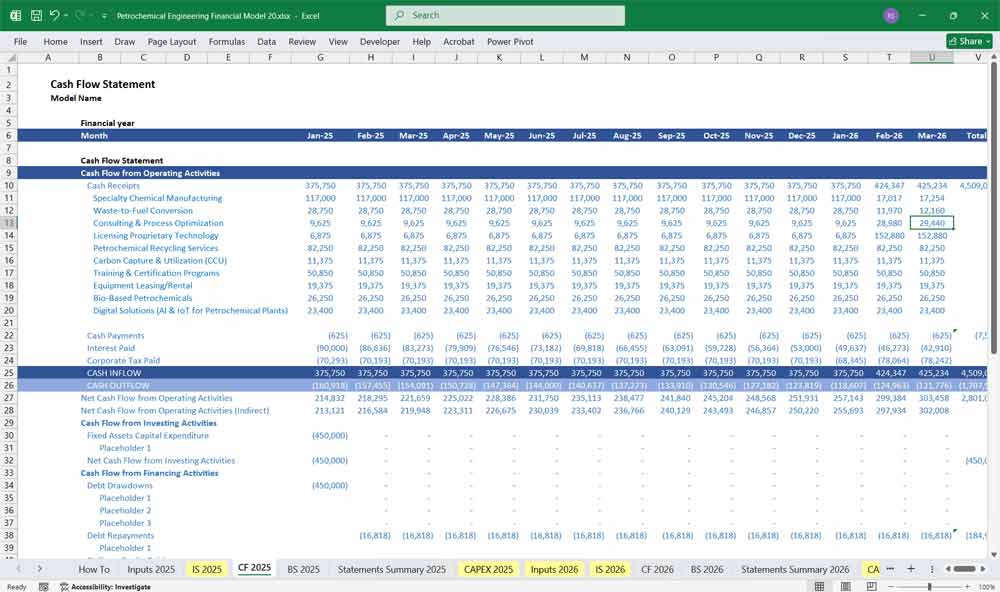This screenshot has height=592, width=1000.
Task: Open Page Break Preview view icon
Action: point(872,586)
